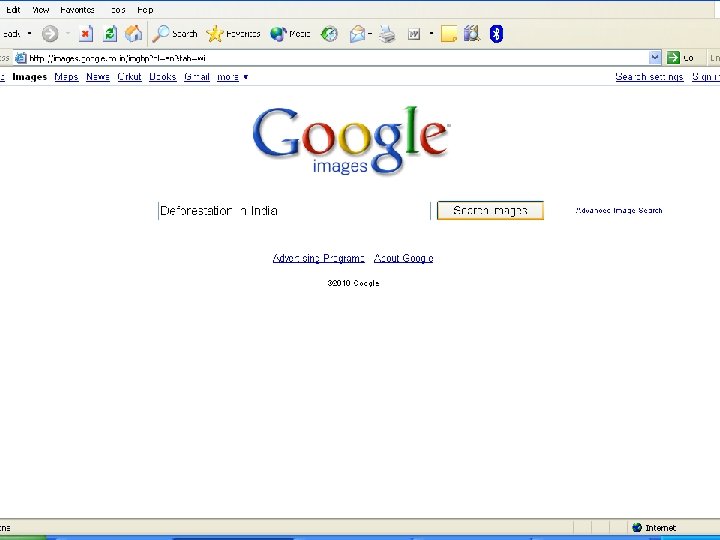Screen dimensions: 720x540
Task: Click the Google Images logo
Action: click(351, 141)
